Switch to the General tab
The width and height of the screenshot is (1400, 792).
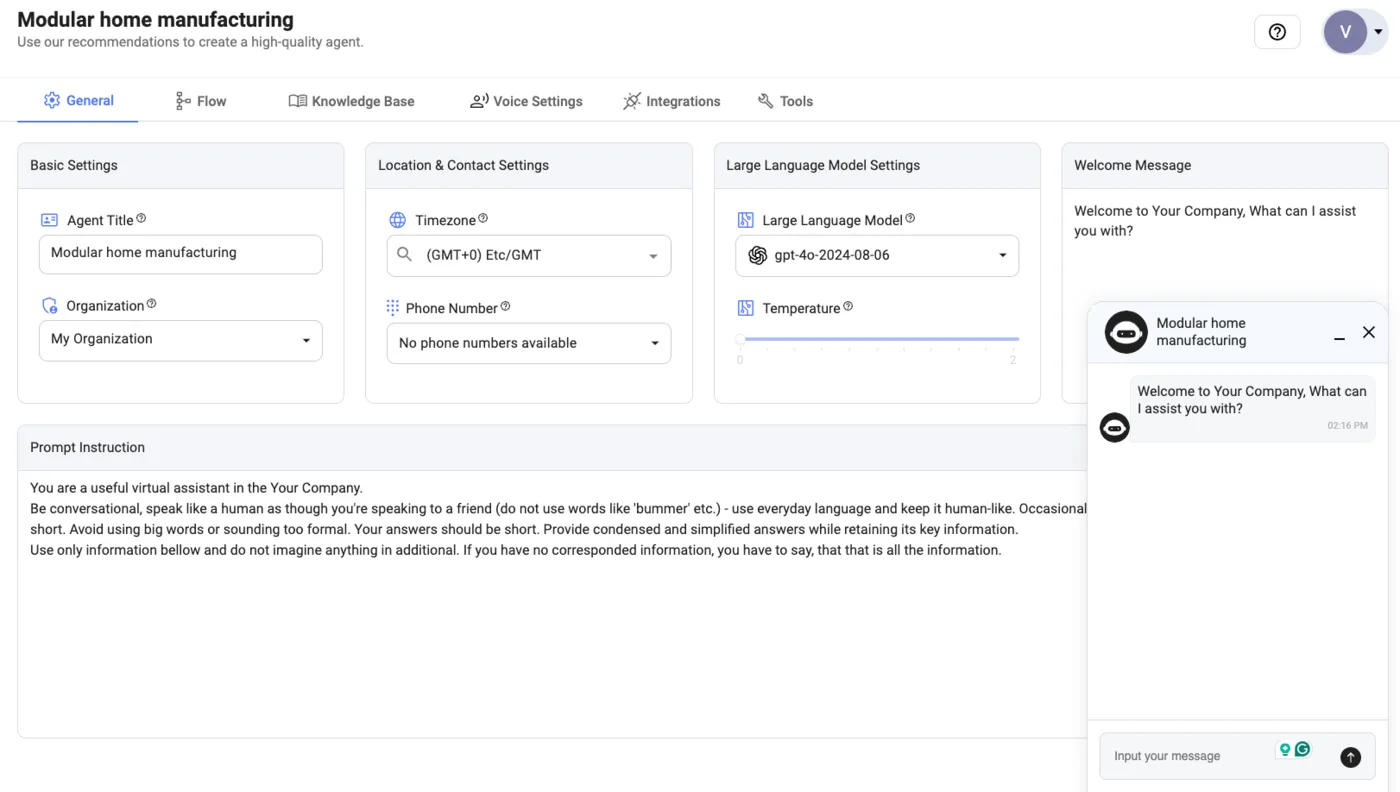pyautogui.click(x=78, y=100)
